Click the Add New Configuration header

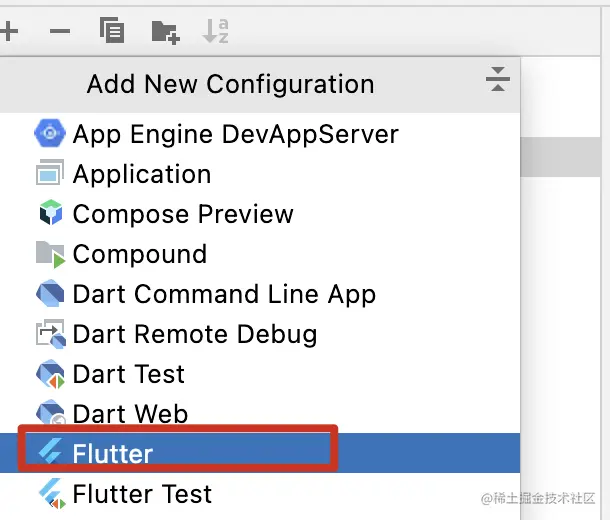(230, 83)
